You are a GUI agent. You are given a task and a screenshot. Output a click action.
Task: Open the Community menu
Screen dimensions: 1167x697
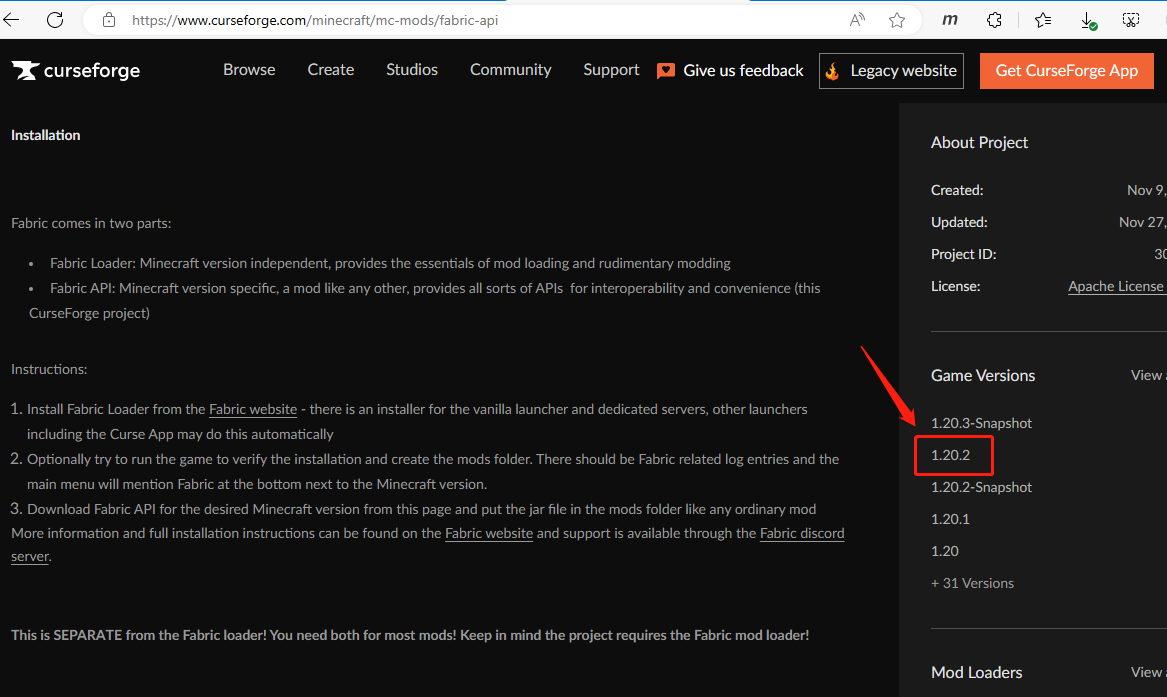click(x=511, y=70)
